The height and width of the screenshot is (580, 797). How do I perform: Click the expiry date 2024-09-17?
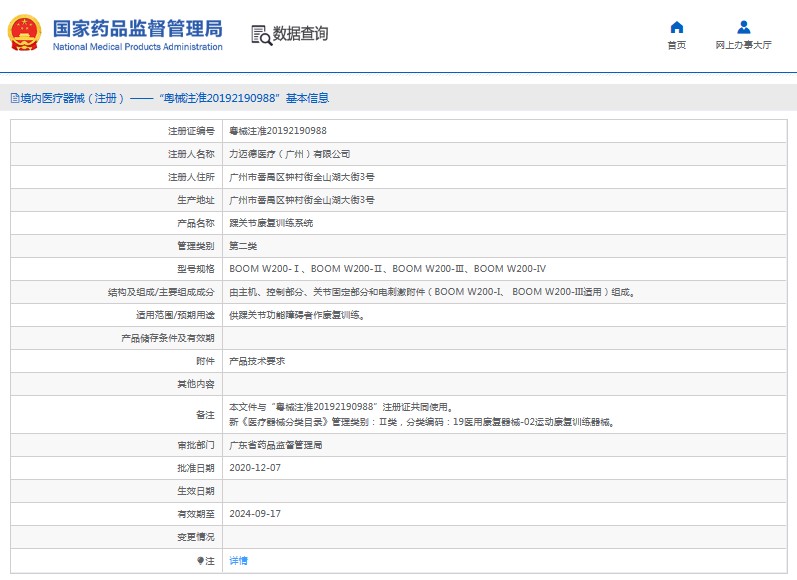[x=255, y=514]
